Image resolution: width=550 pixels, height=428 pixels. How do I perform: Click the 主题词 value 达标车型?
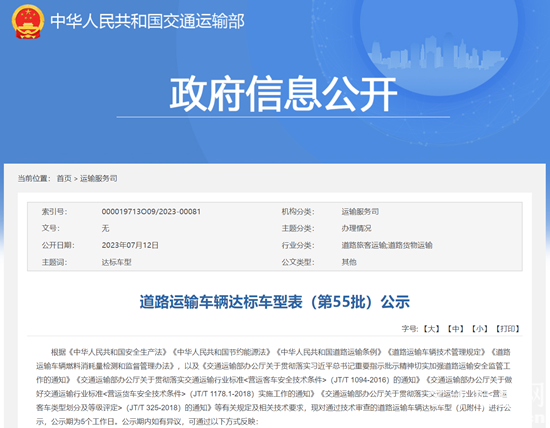pyautogui.click(x=116, y=262)
